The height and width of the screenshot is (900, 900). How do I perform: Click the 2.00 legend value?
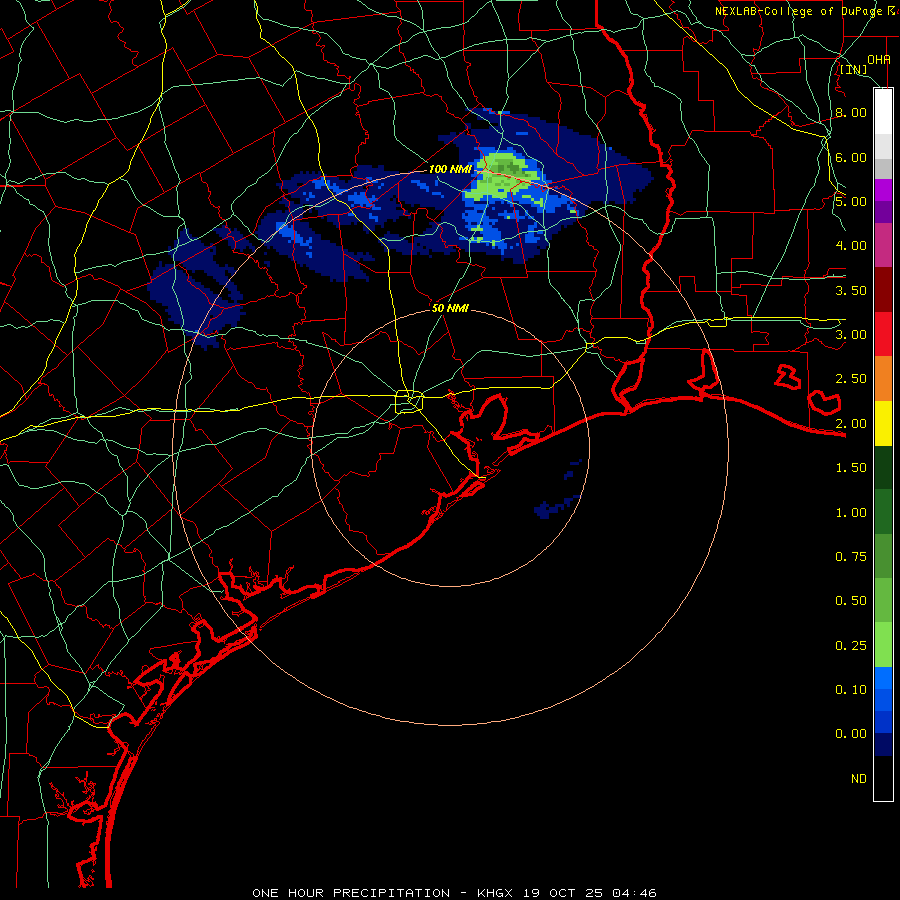pos(851,424)
